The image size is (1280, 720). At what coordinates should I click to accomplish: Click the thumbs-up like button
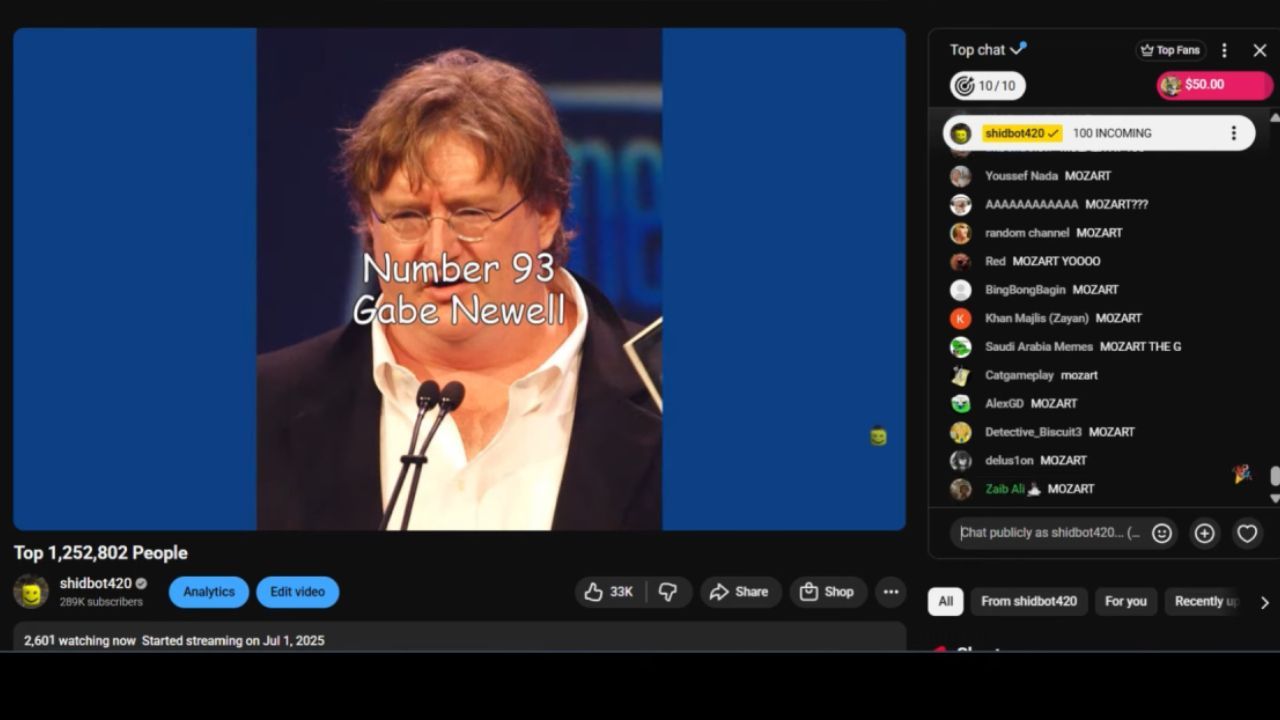[608, 592]
